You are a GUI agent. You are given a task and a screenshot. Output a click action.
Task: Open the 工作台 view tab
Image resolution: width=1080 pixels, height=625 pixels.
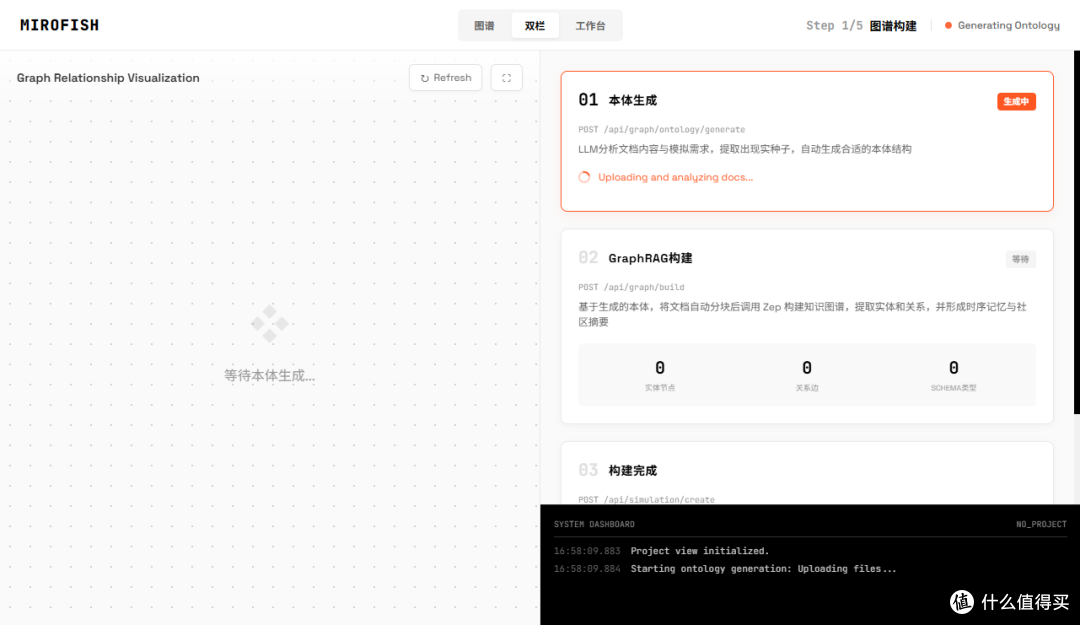click(590, 25)
